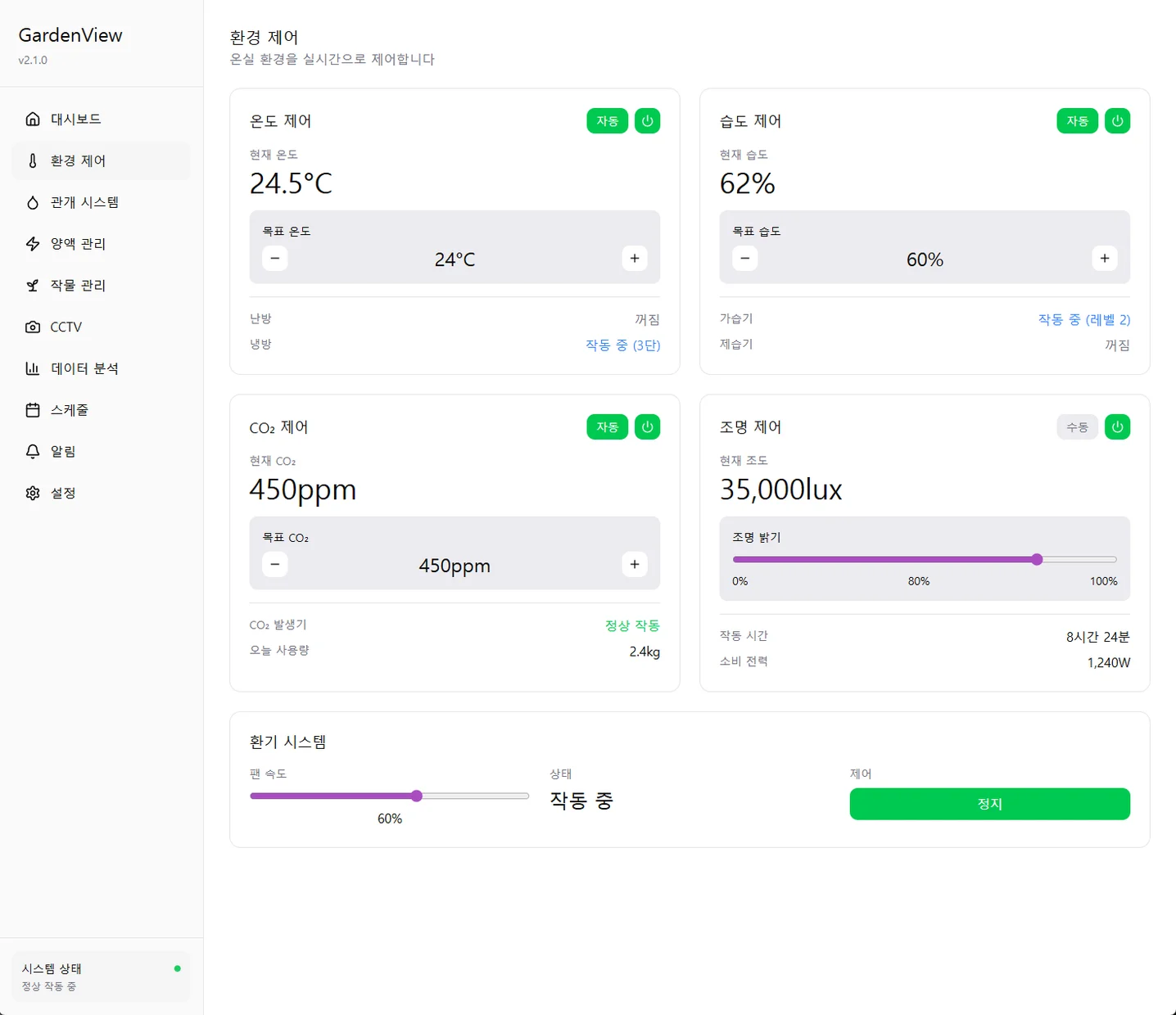
Task: Decrease 목표 습도 with minus button
Action: click(x=745, y=259)
